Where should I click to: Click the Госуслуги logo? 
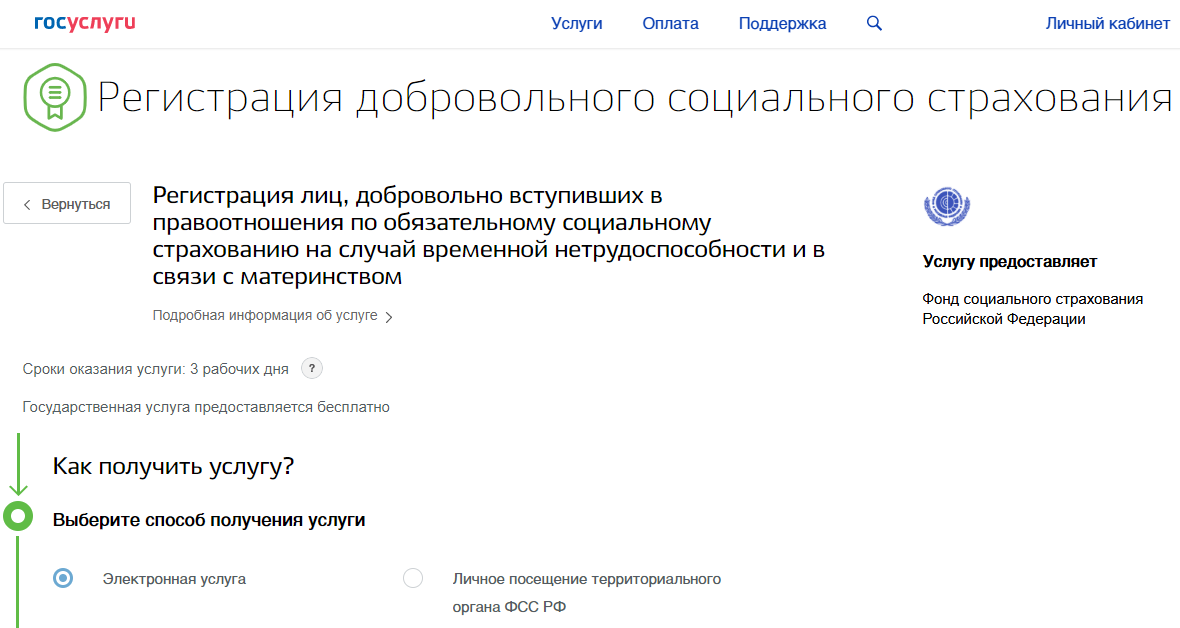(x=84, y=23)
